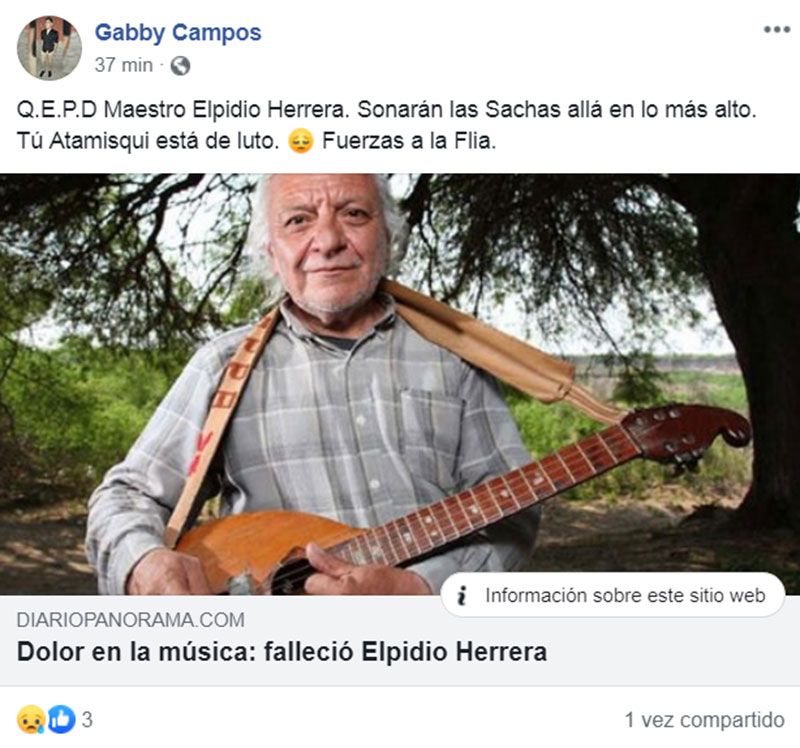Click the globe public audience icon
This screenshot has height=748, width=800.
[180, 66]
